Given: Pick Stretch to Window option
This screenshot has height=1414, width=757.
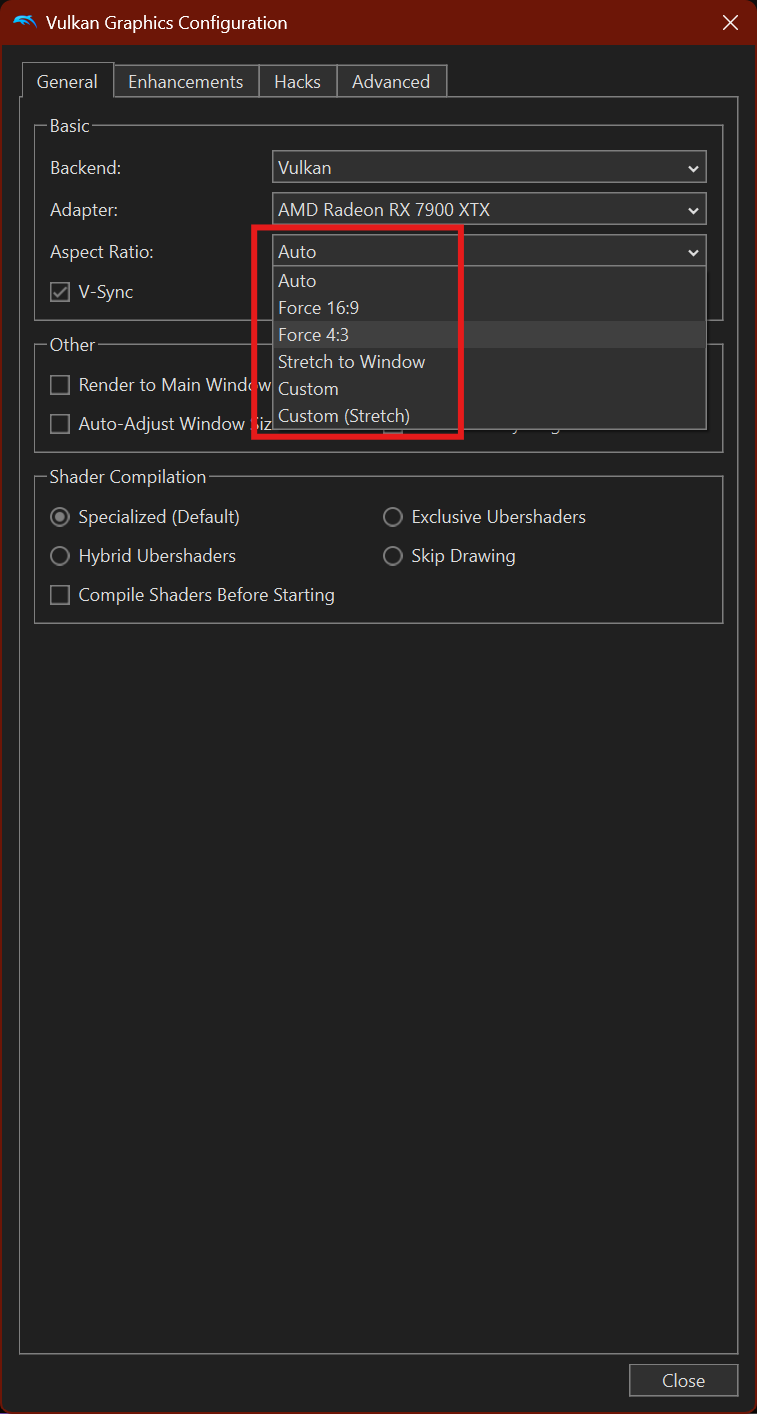Looking at the screenshot, I should tap(351, 362).
